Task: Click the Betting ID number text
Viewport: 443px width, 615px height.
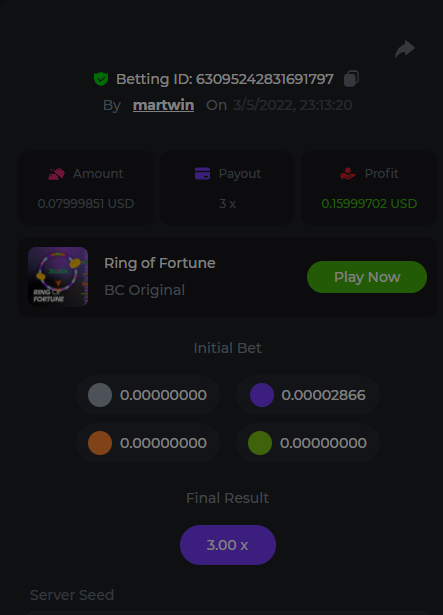Action: click(x=264, y=79)
